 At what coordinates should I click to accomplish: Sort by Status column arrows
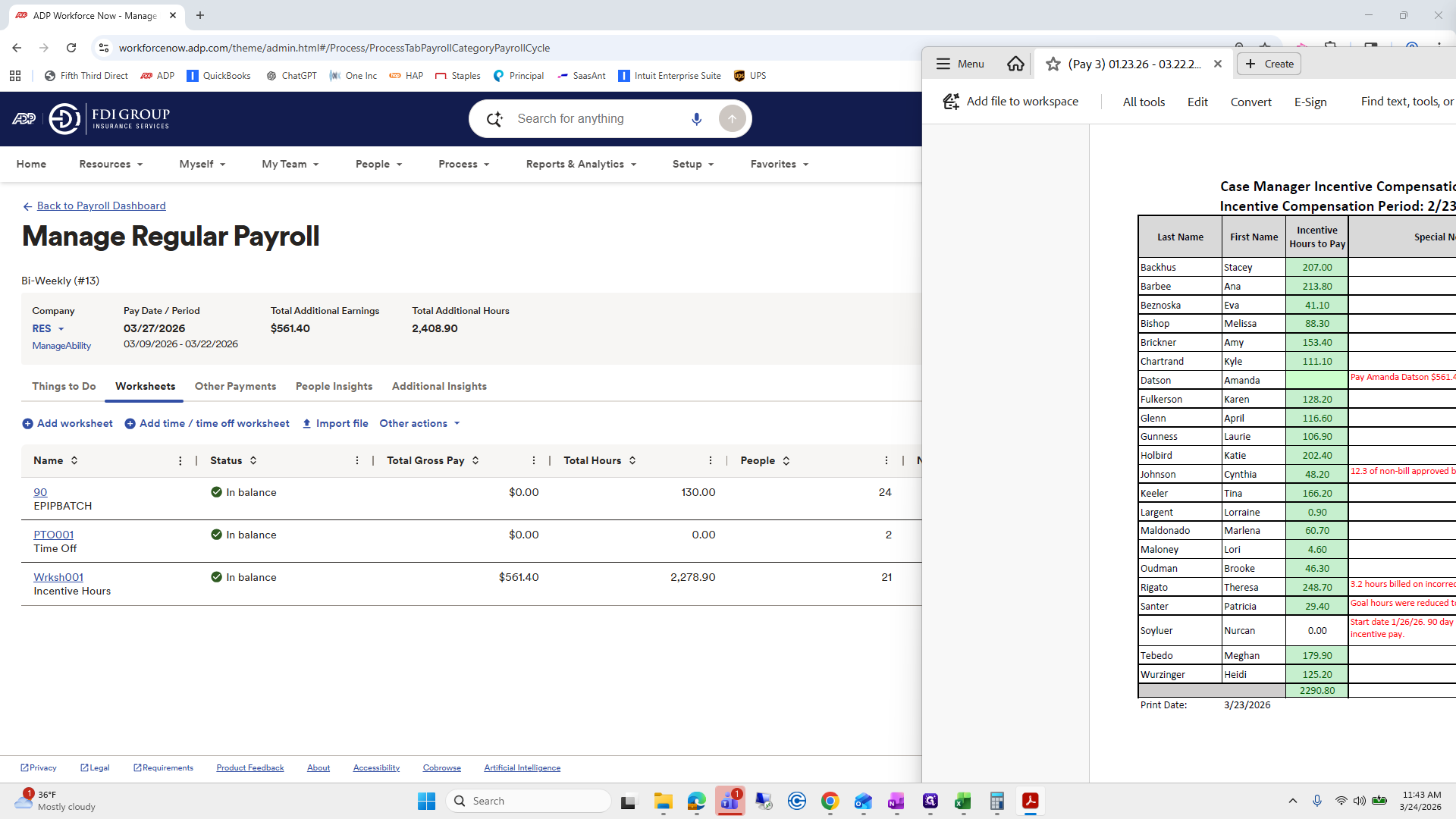point(253,460)
